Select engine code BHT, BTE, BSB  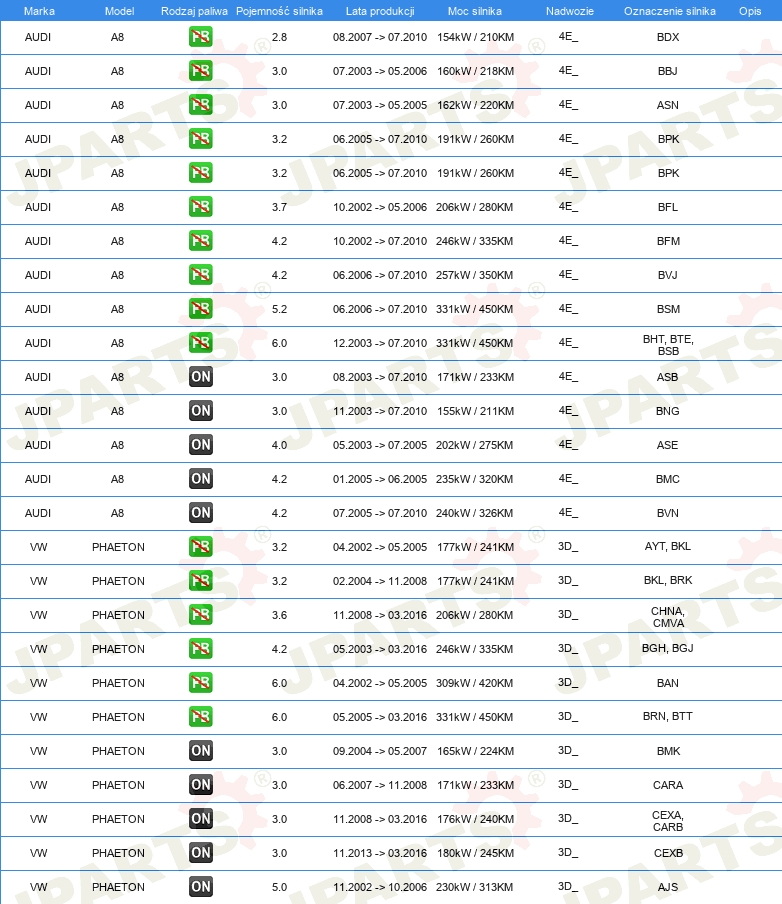[668, 345]
